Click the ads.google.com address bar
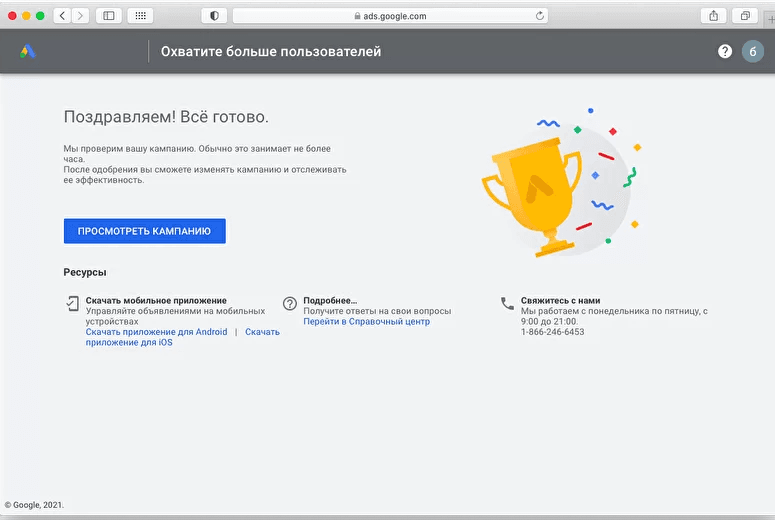The height and width of the screenshot is (520, 775). click(390, 16)
